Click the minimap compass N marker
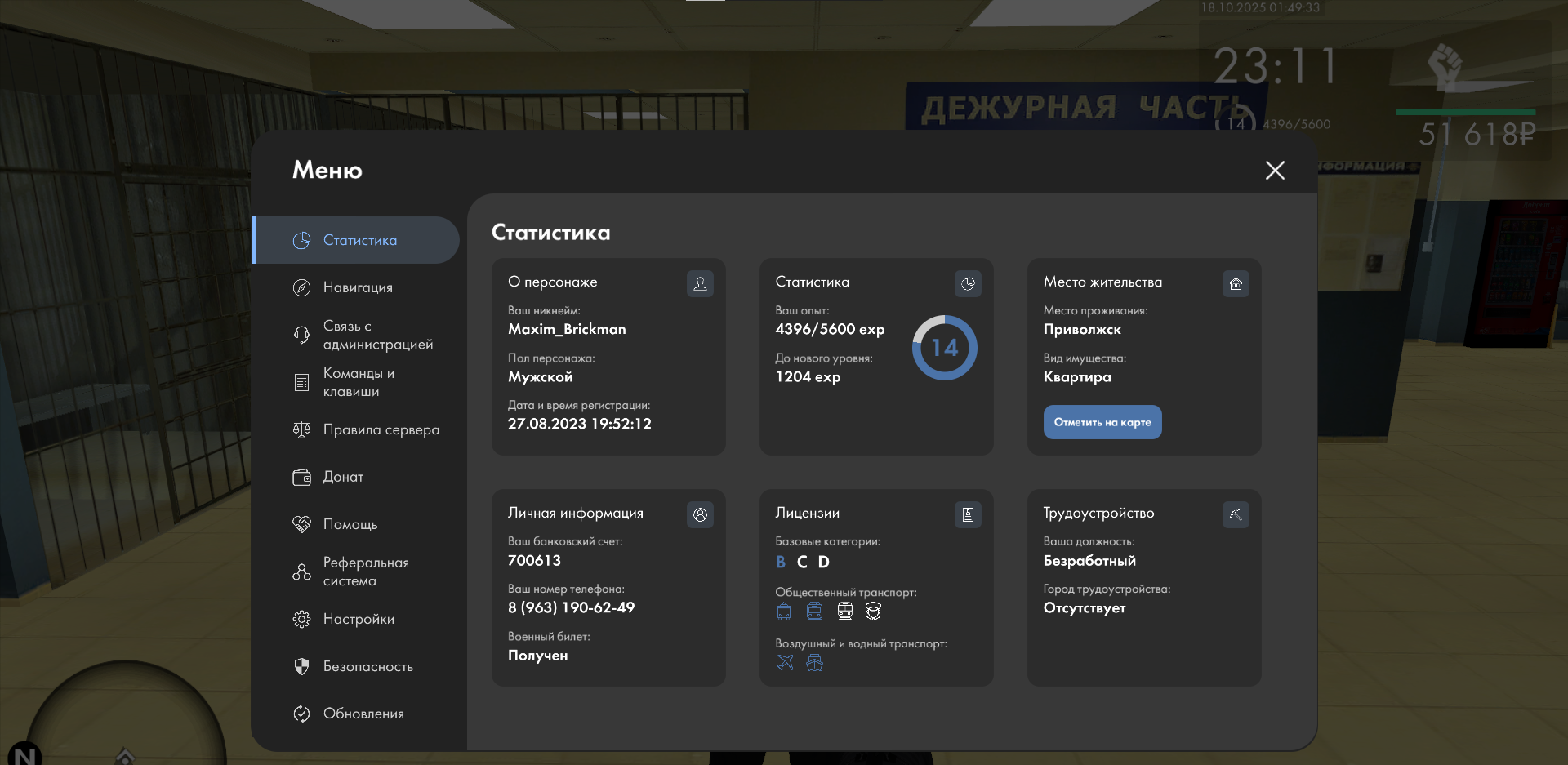The image size is (1568, 765). 24,754
